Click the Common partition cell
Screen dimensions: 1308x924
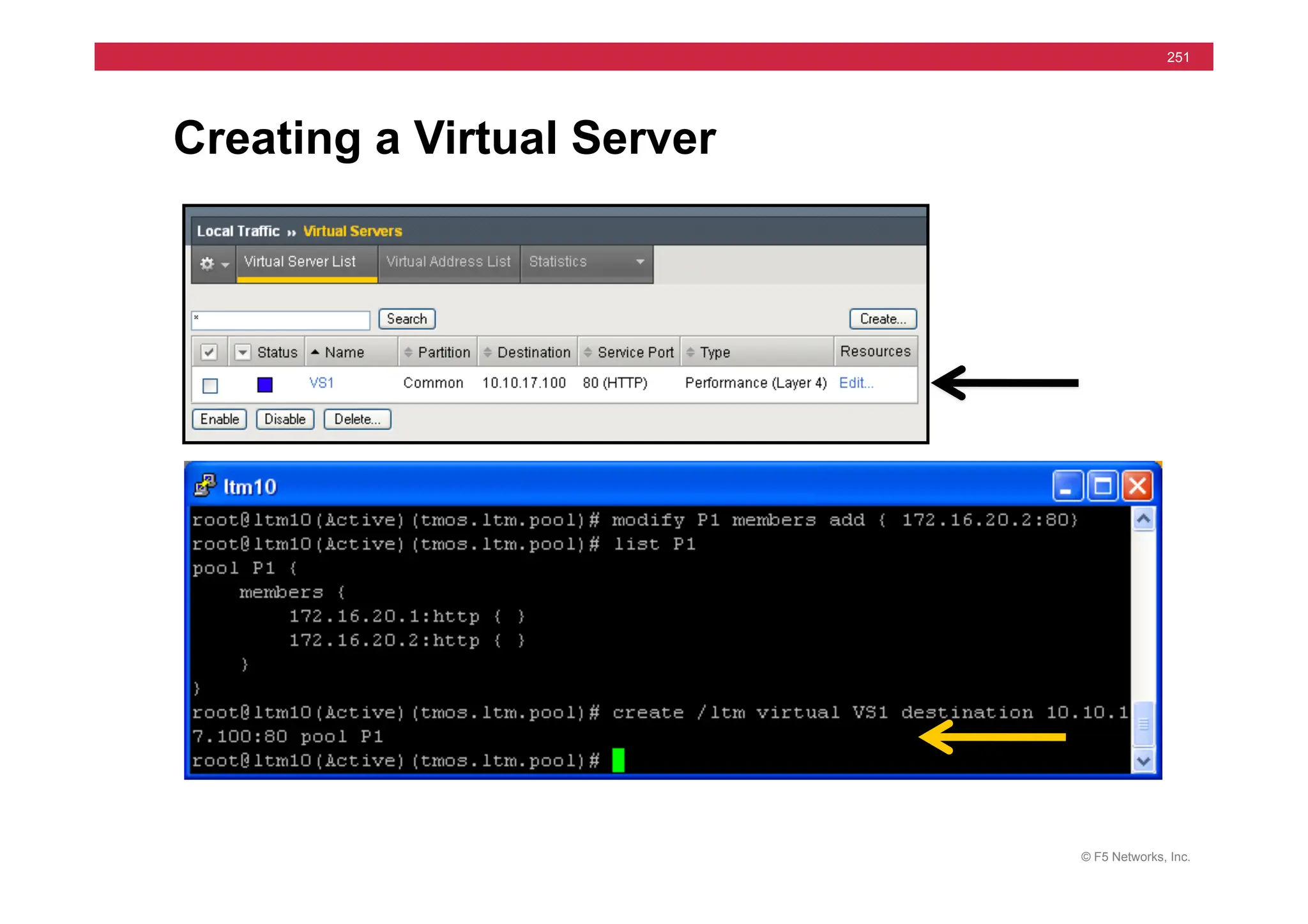click(433, 383)
